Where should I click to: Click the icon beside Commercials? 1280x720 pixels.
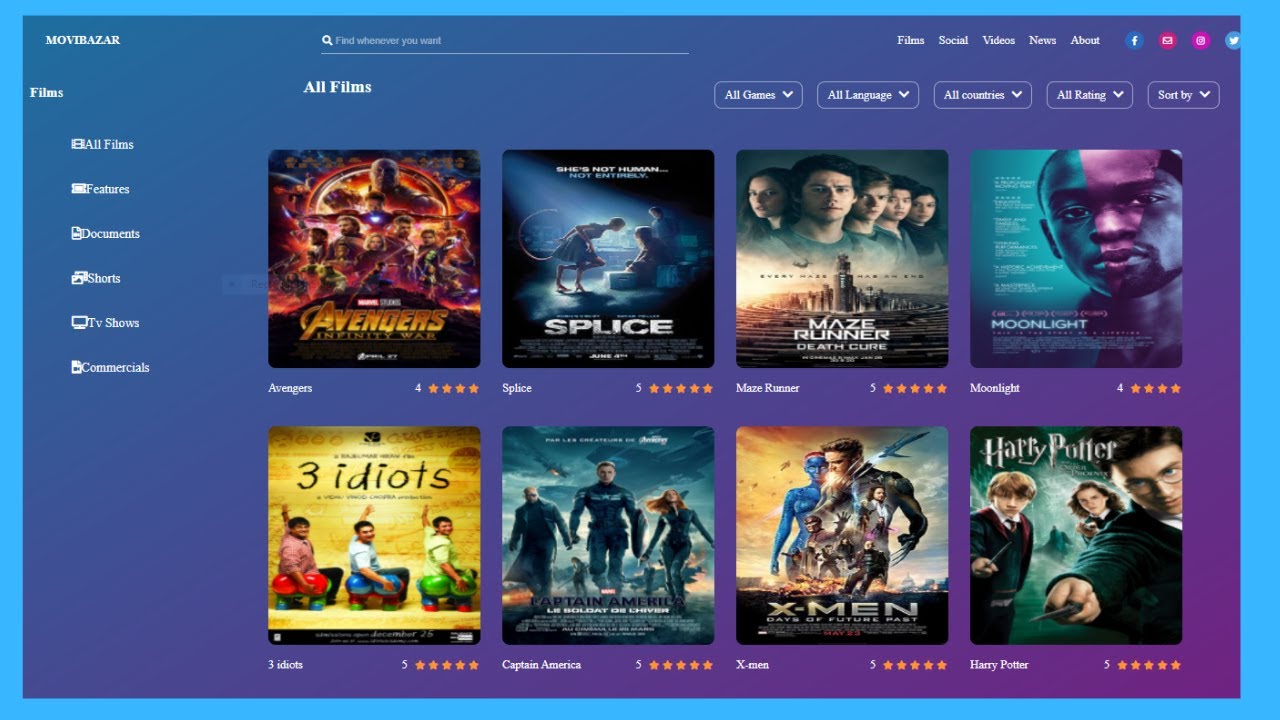coord(77,367)
